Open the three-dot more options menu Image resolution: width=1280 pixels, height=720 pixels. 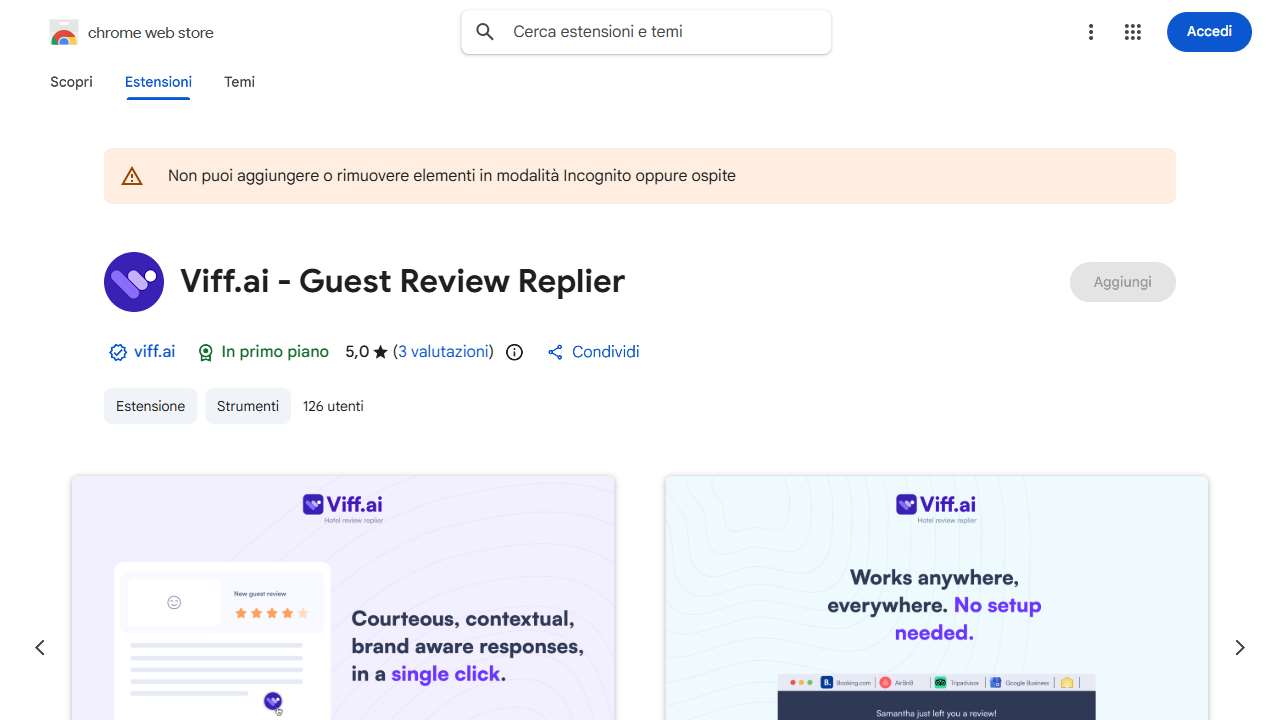pos(1091,32)
